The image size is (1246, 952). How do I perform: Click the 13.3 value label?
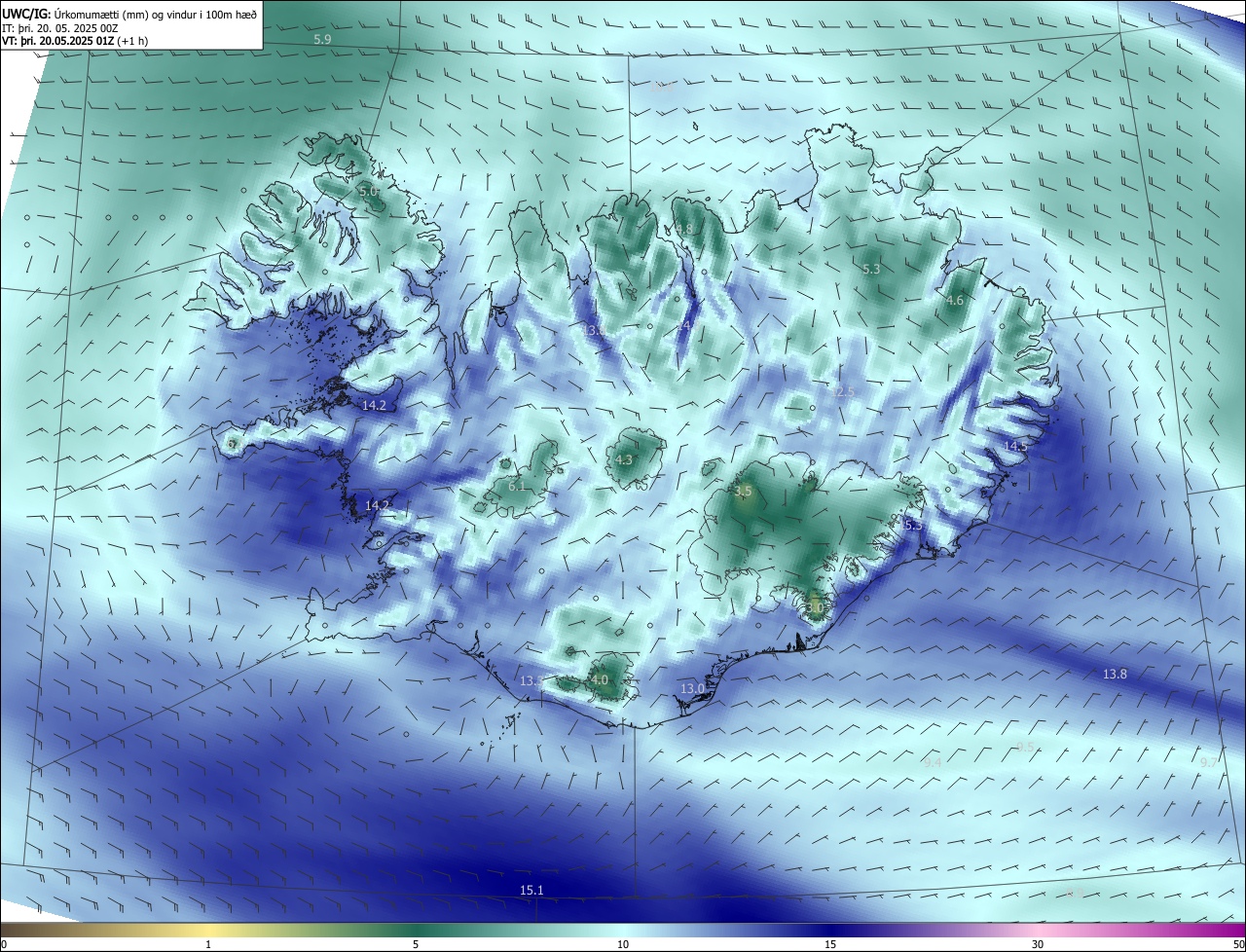pyautogui.click(x=531, y=680)
